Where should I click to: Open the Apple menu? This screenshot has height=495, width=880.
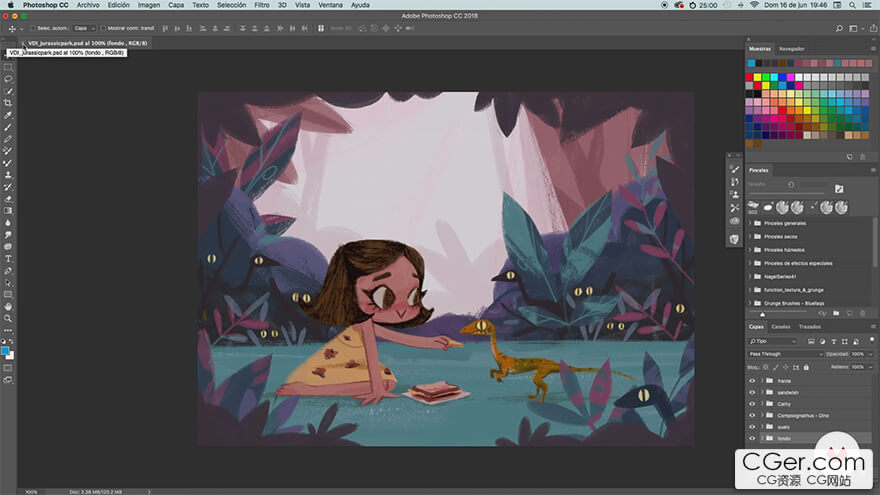point(10,5)
